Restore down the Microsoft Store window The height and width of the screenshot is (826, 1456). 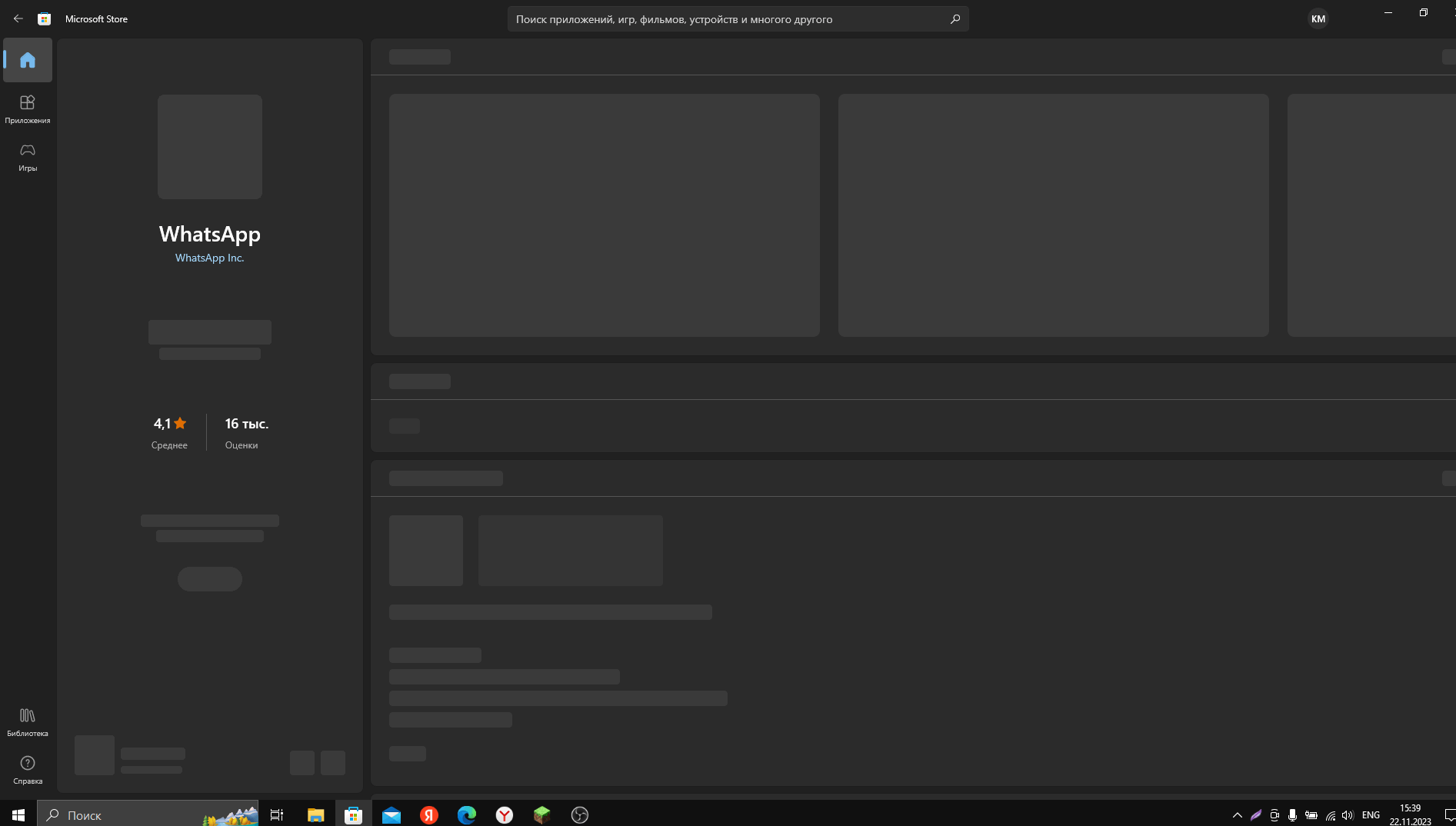tap(1424, 12)
